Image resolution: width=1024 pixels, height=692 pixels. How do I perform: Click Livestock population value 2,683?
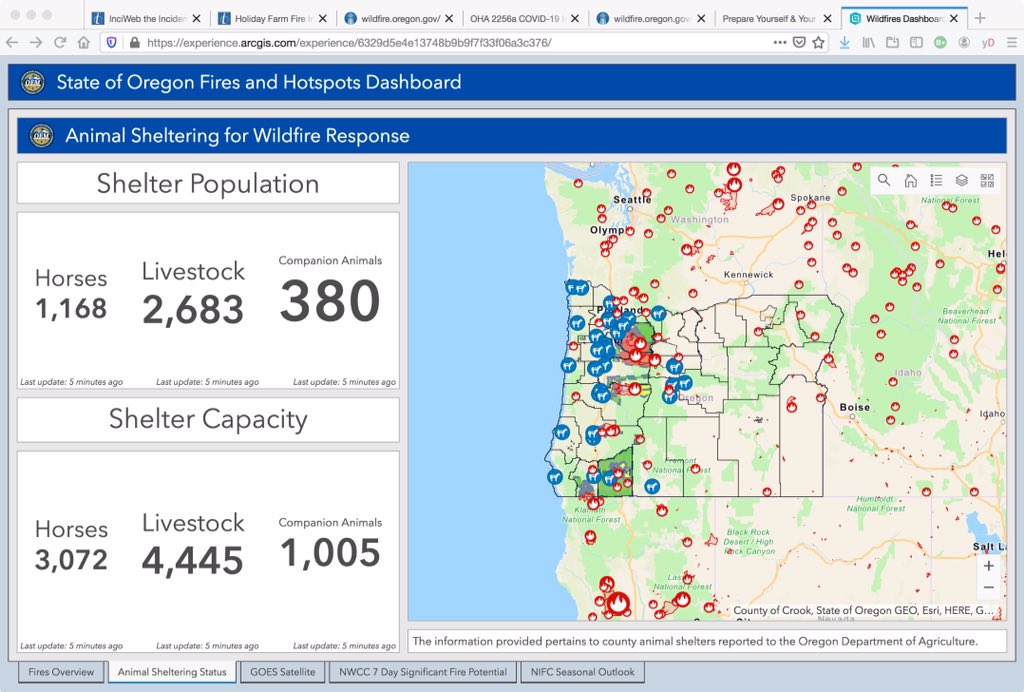click(x=193, y=309)
